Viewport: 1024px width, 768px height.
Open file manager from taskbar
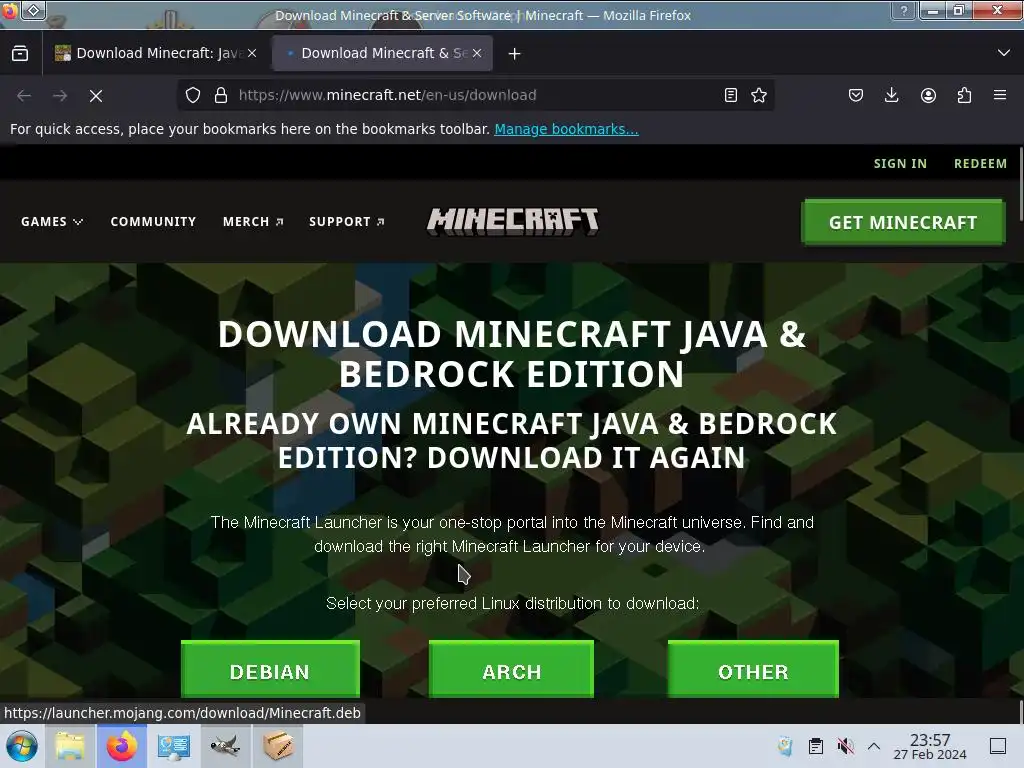[x=70, y=746]
